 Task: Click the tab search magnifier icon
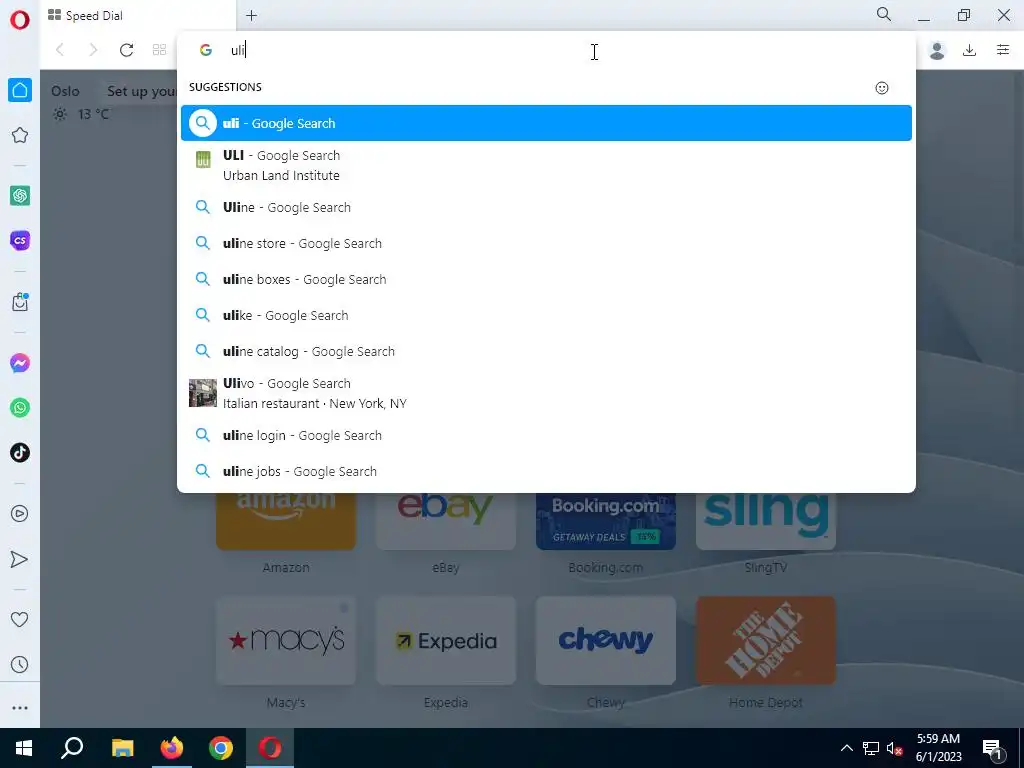point(884,14)
